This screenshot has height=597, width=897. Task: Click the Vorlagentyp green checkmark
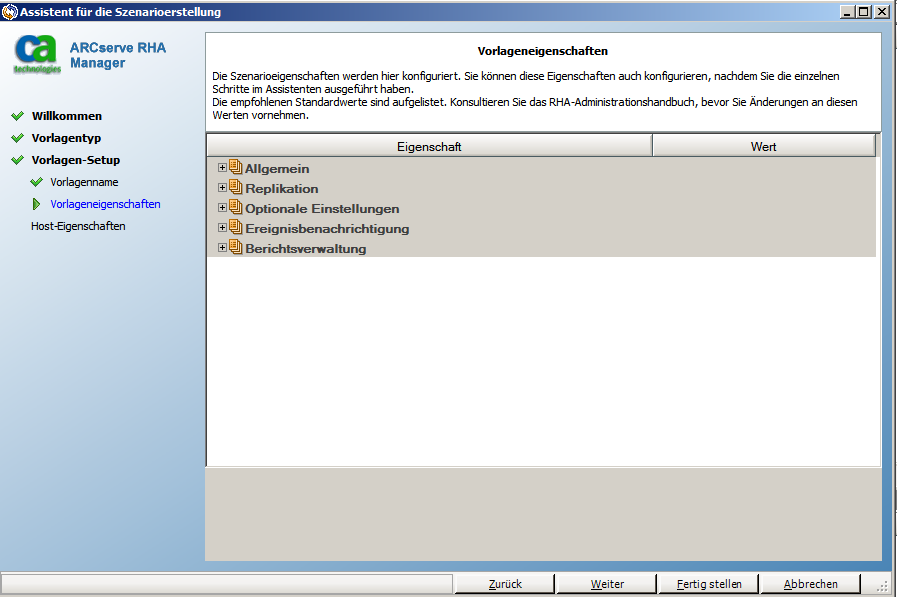18,138
